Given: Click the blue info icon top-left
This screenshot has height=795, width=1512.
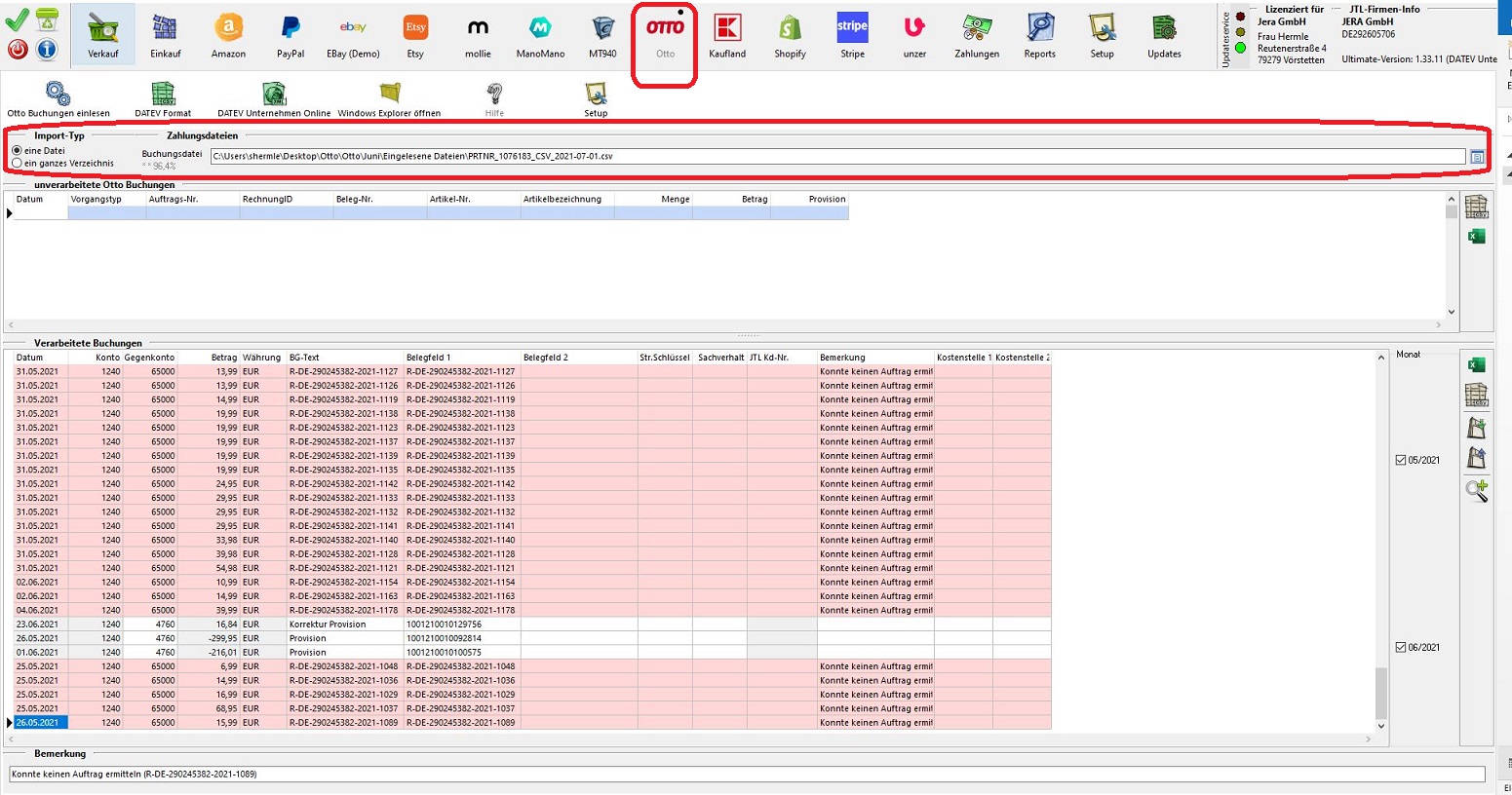Looking at the screenshot, I should coord(47,49).
